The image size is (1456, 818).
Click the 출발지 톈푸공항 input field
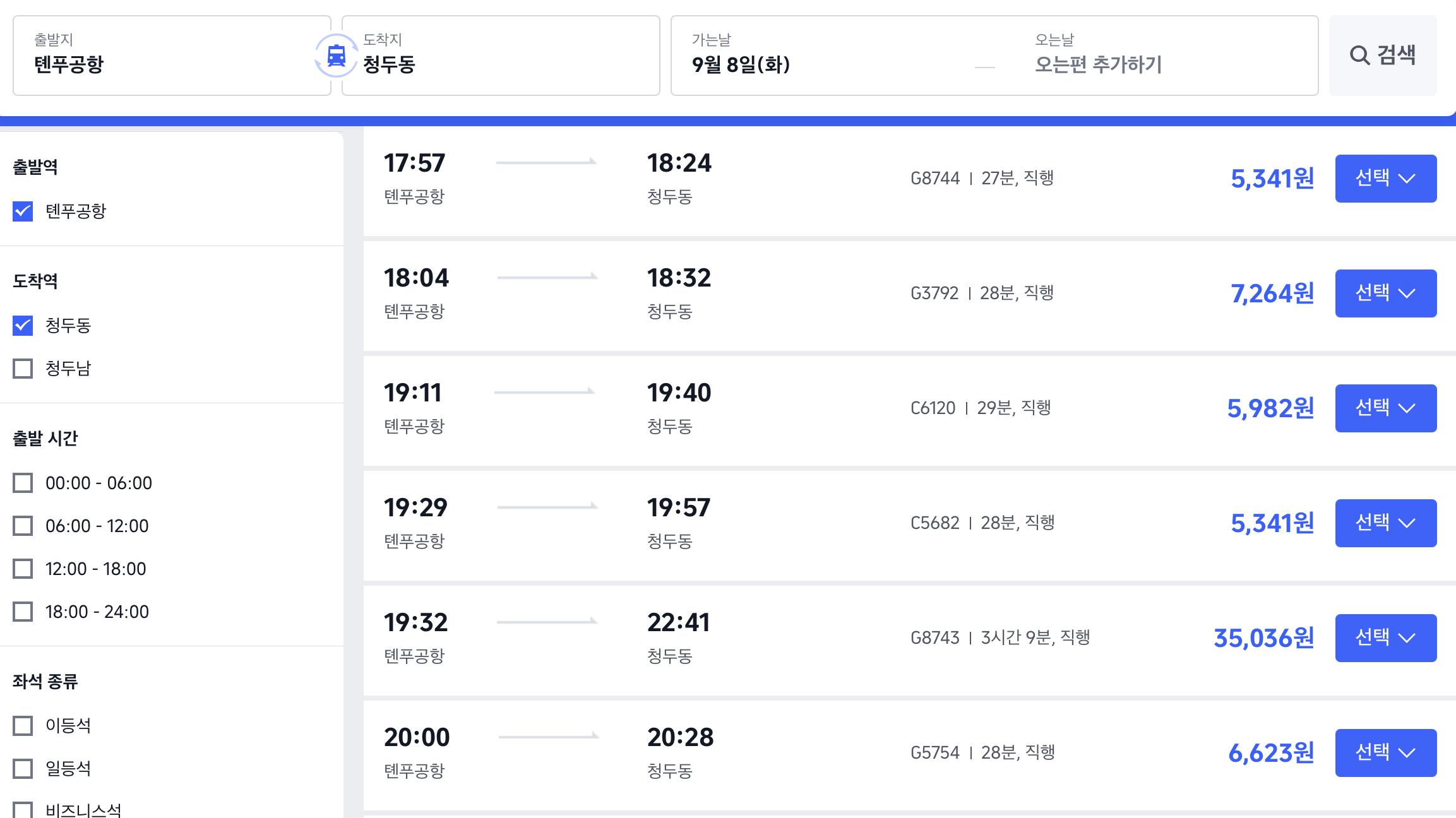(x=172, y=56)
